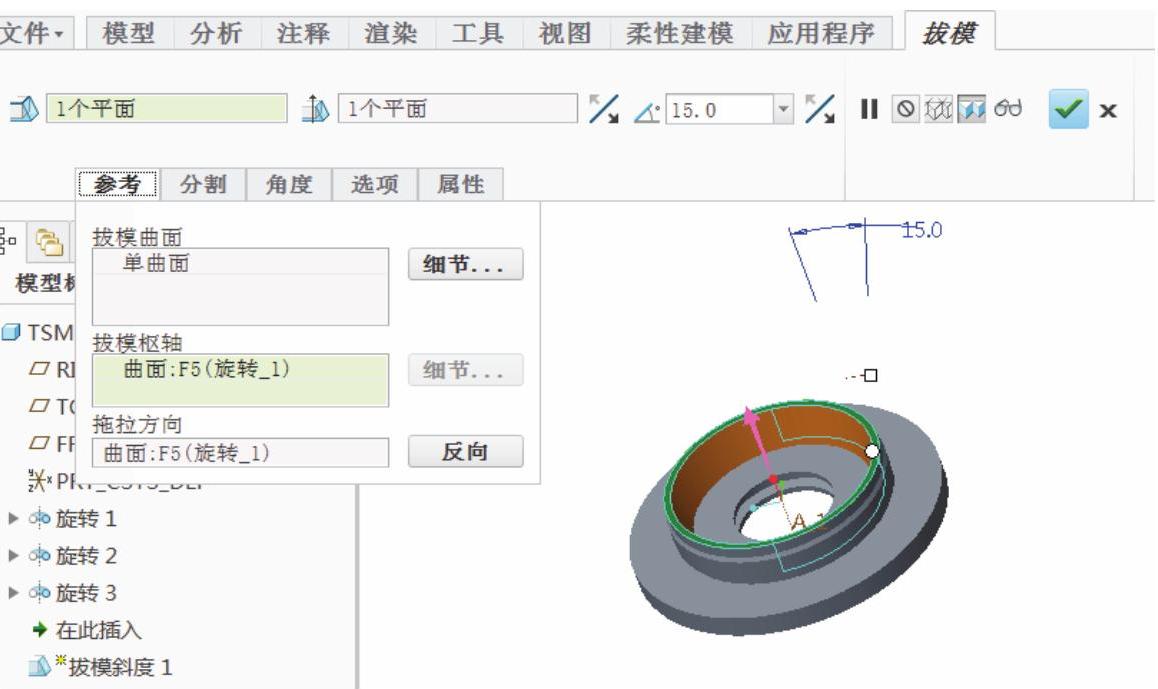
Task: Click the draft angle icon
Action: tap(647, 112)
